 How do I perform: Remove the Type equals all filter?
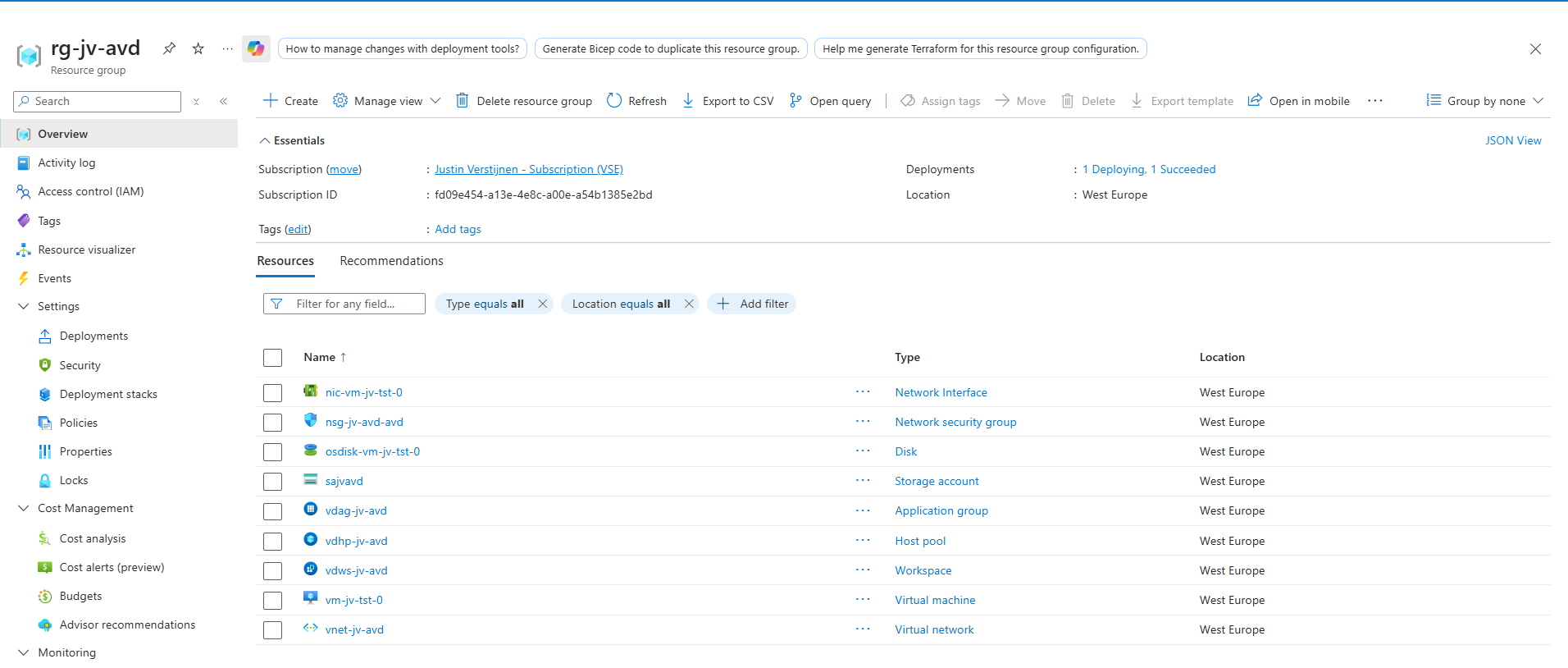pyautogui.click(x=542, y=304)
